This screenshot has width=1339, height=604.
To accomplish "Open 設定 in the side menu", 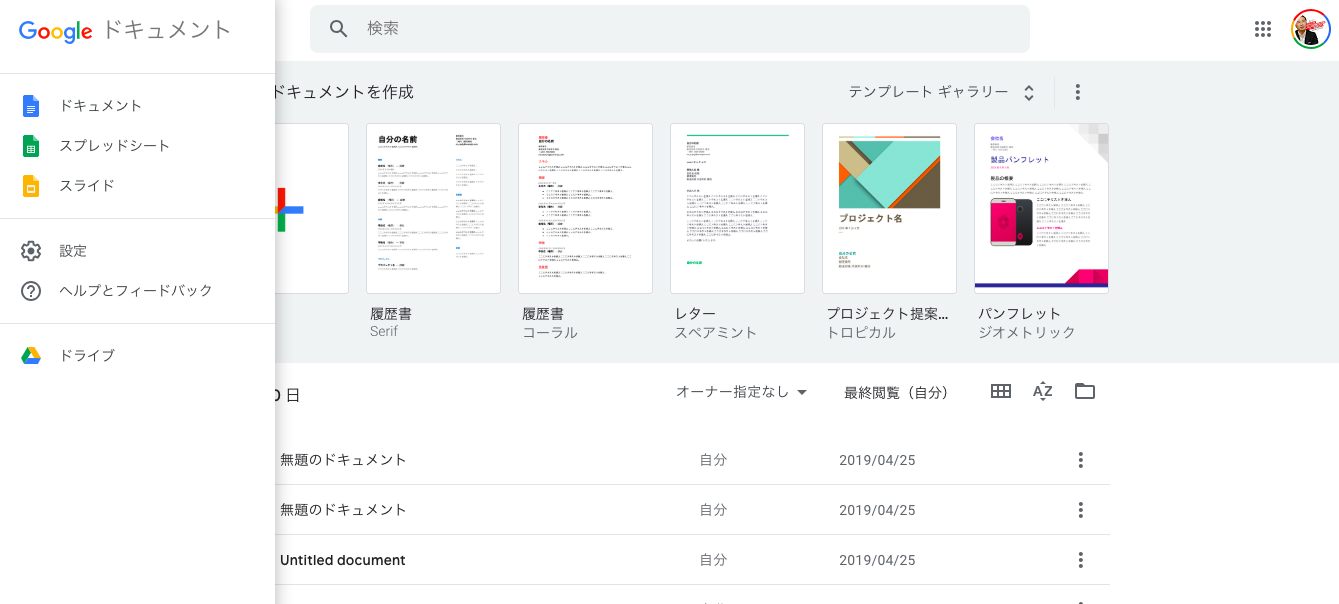I will coord(73,251).
